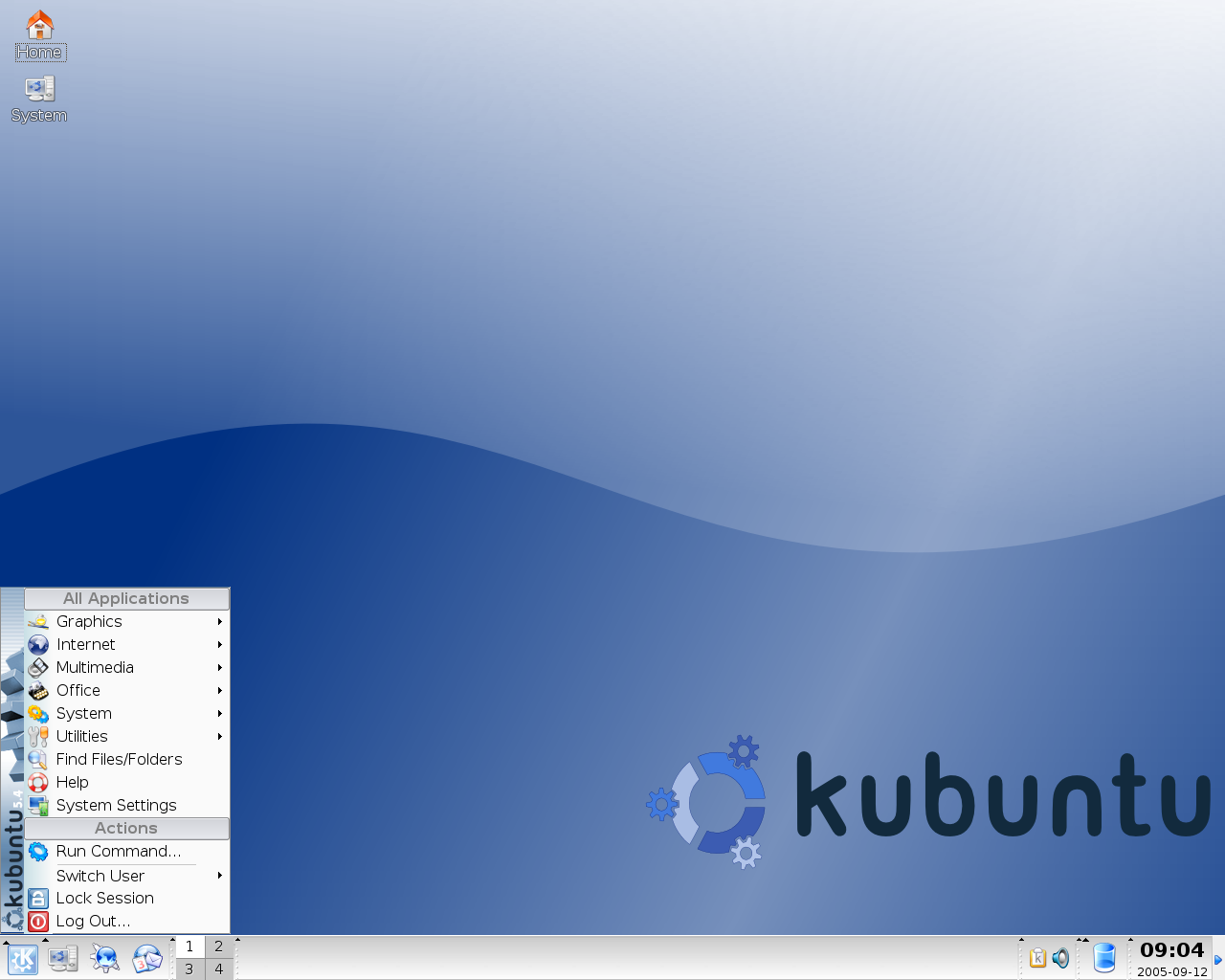Click the blue hide-panel arrow at panel edge
The height and width of the screenshot is (980, 1225).
coord(1218,959)
